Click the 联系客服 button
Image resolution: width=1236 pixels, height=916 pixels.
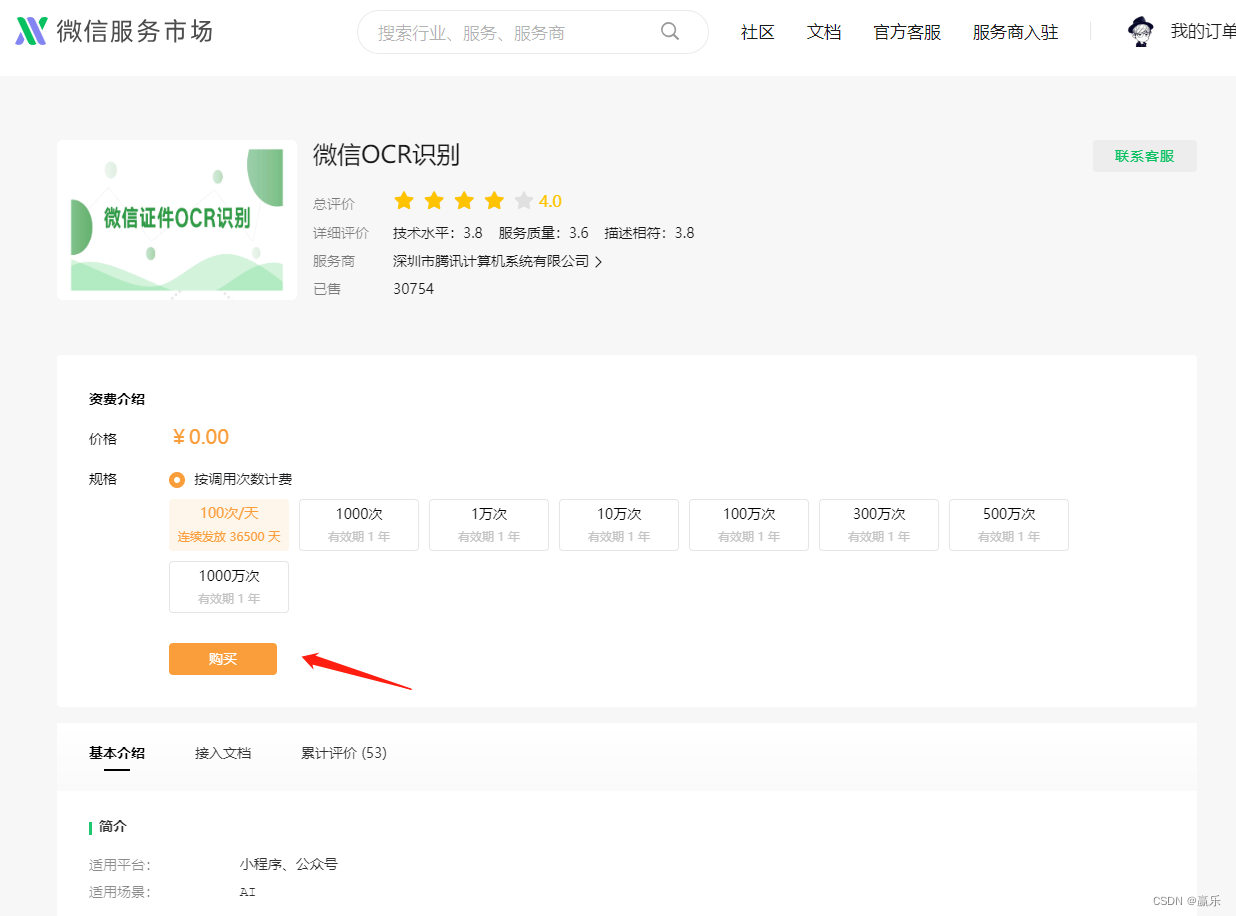(1144, 156)
